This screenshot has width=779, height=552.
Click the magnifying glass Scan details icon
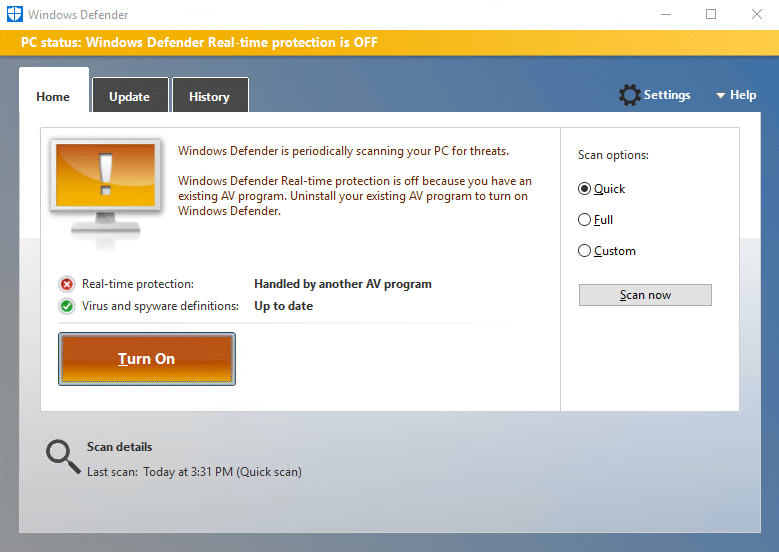tap(63, 457)
